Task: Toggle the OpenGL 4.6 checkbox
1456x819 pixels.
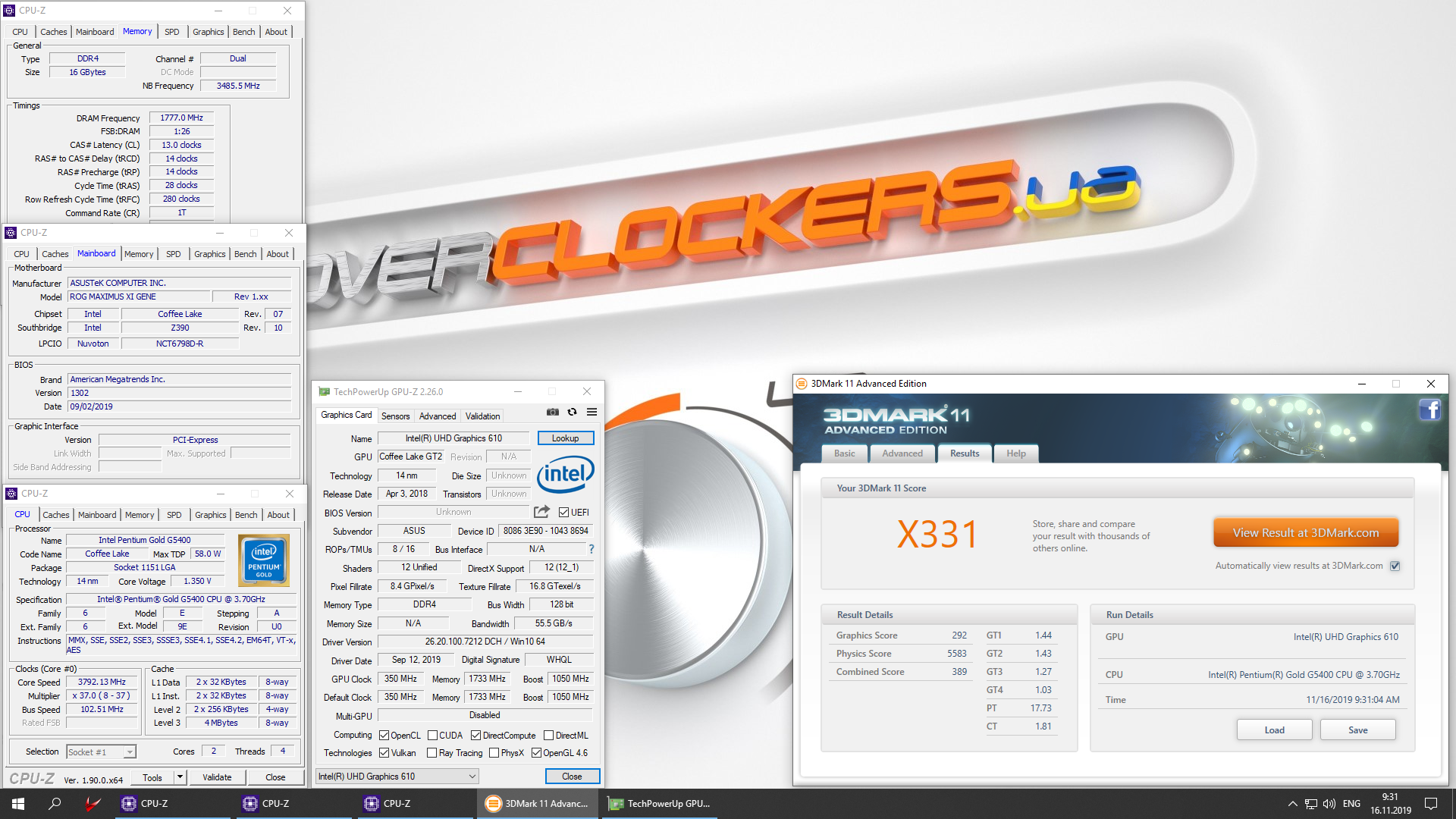Action: point(536,753)
